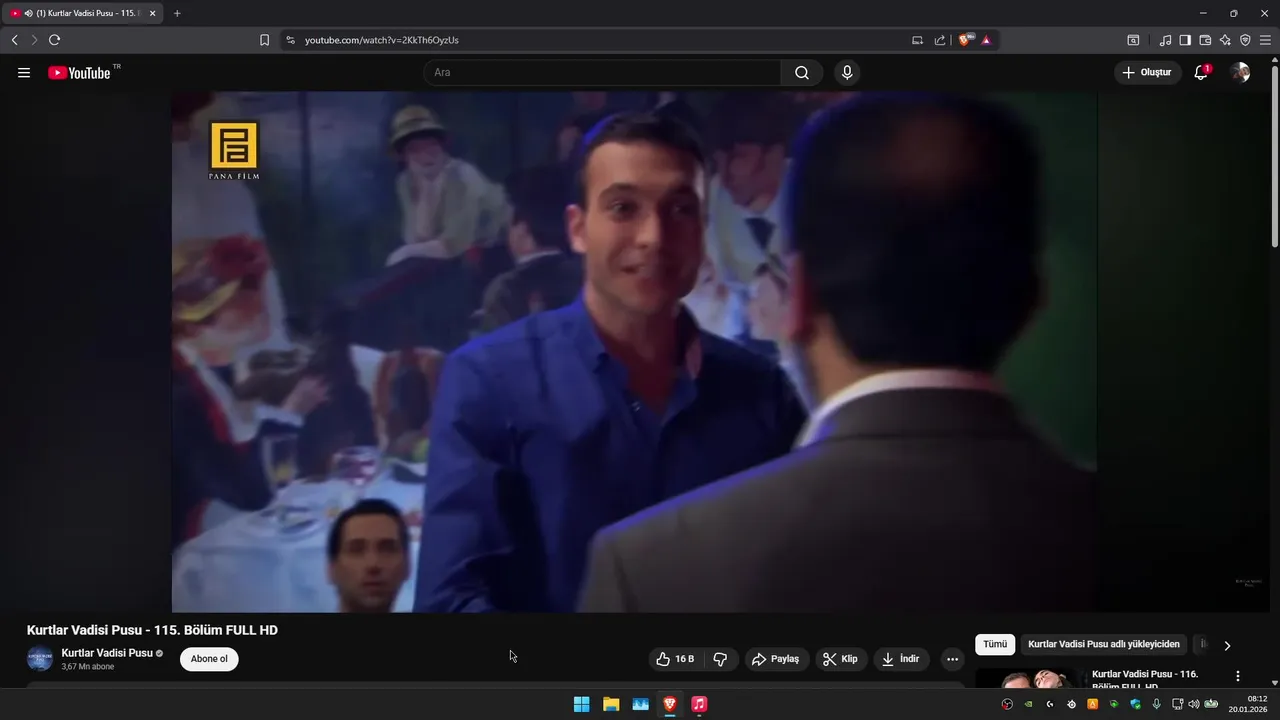
Task: Select the Tümü filter chip
Action: click(995, 645)
